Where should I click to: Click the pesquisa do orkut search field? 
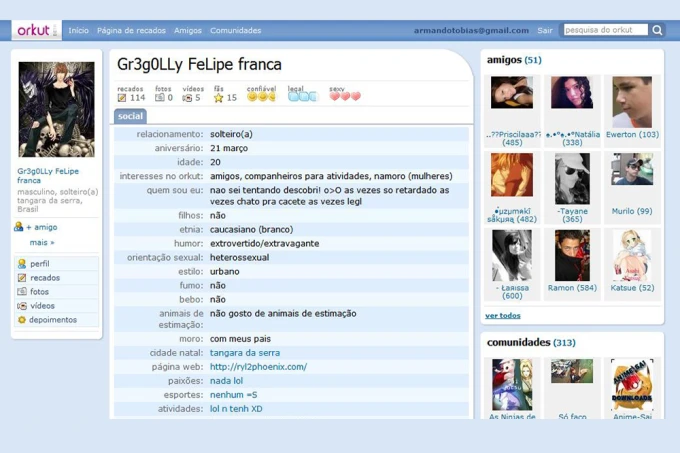click(605, 30)
